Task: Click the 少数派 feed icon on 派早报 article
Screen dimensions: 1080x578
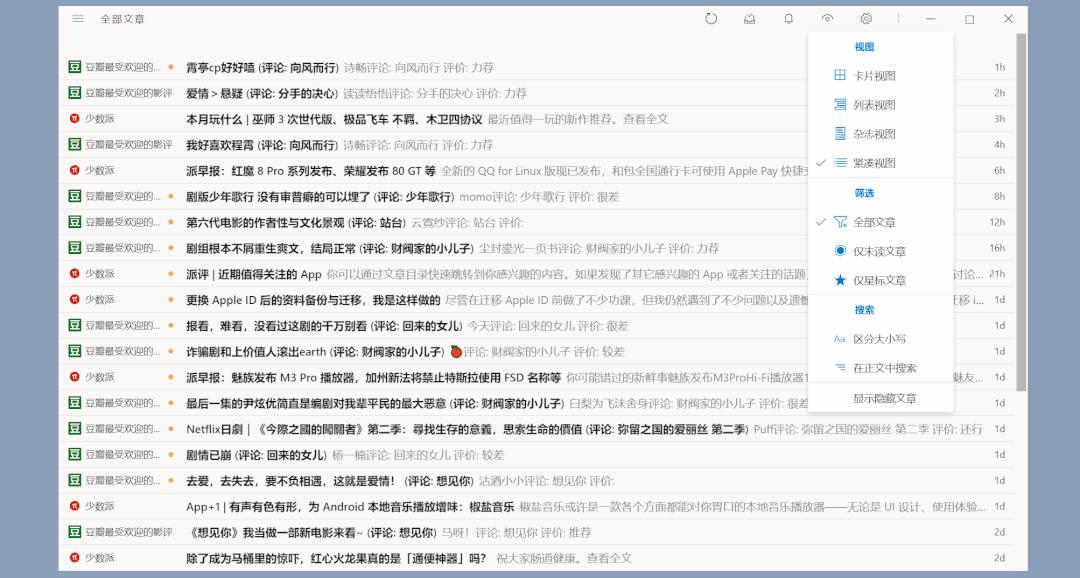Action: [x=73, y=169]
